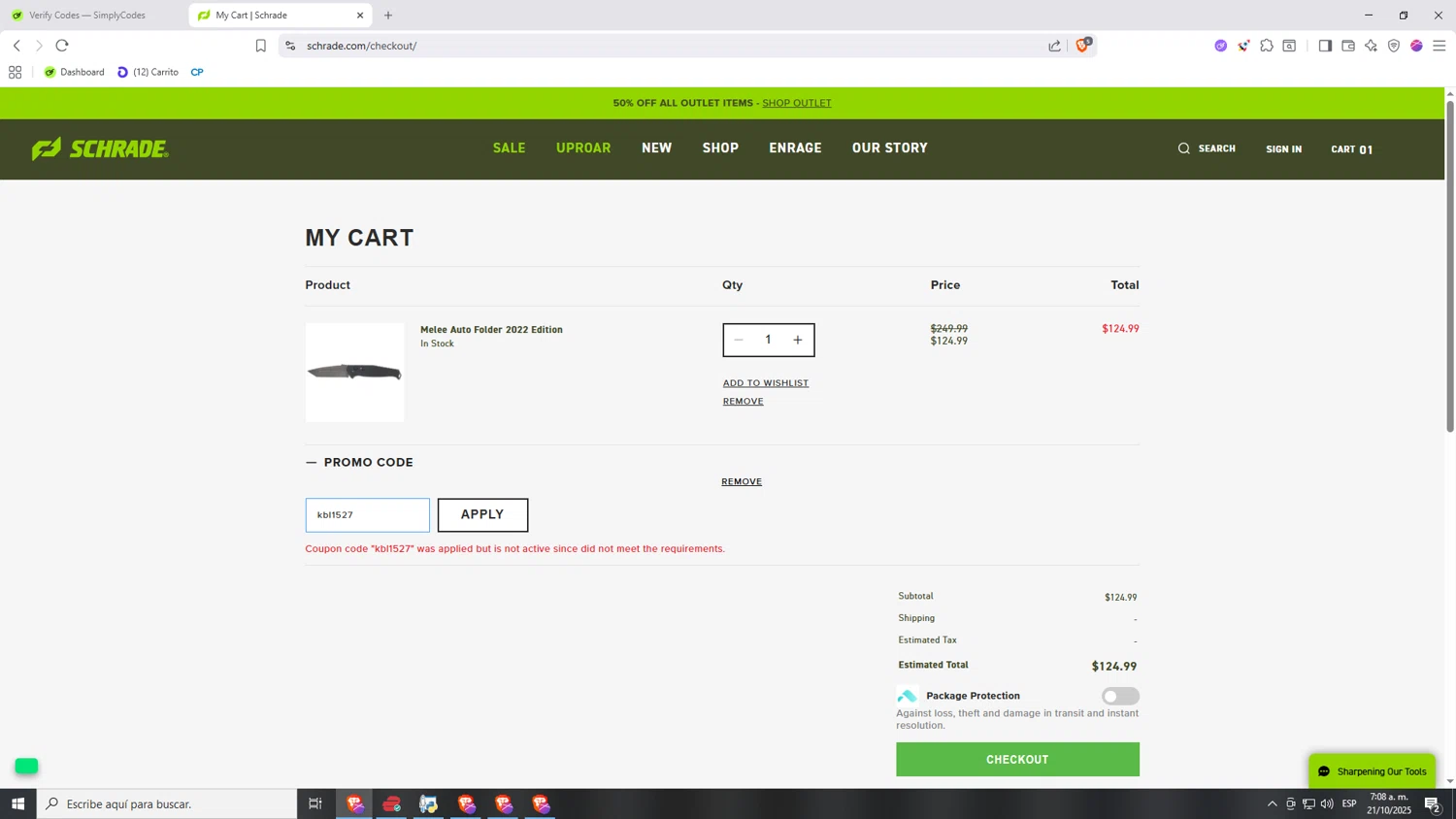Click the knife product thumbnail
Viewport: 1456px width, 819px height.
click(354, 373)
